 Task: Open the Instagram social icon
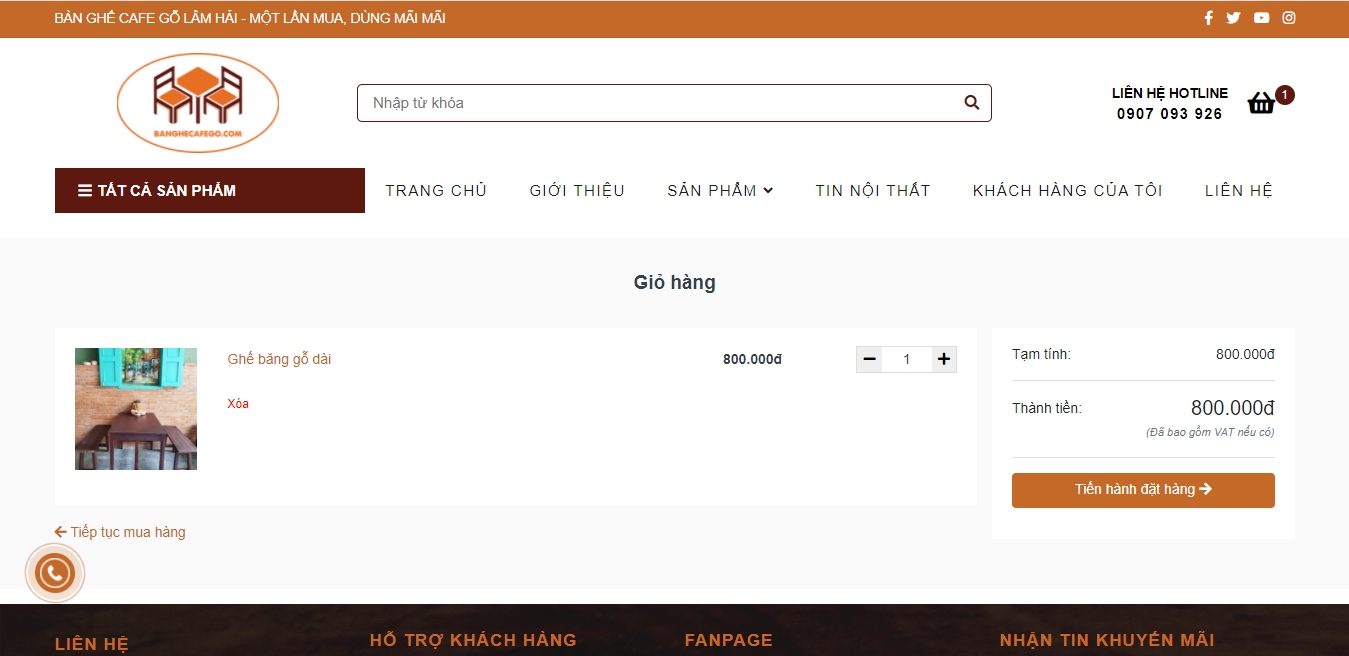(x=1289, y=18)
